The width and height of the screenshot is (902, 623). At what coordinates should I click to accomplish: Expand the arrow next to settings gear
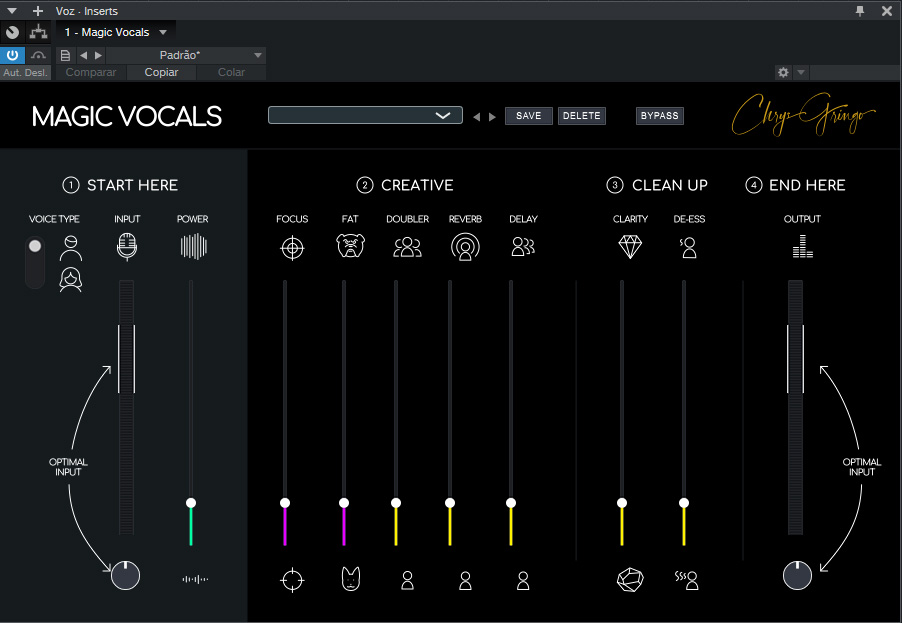tap(801, 72)
